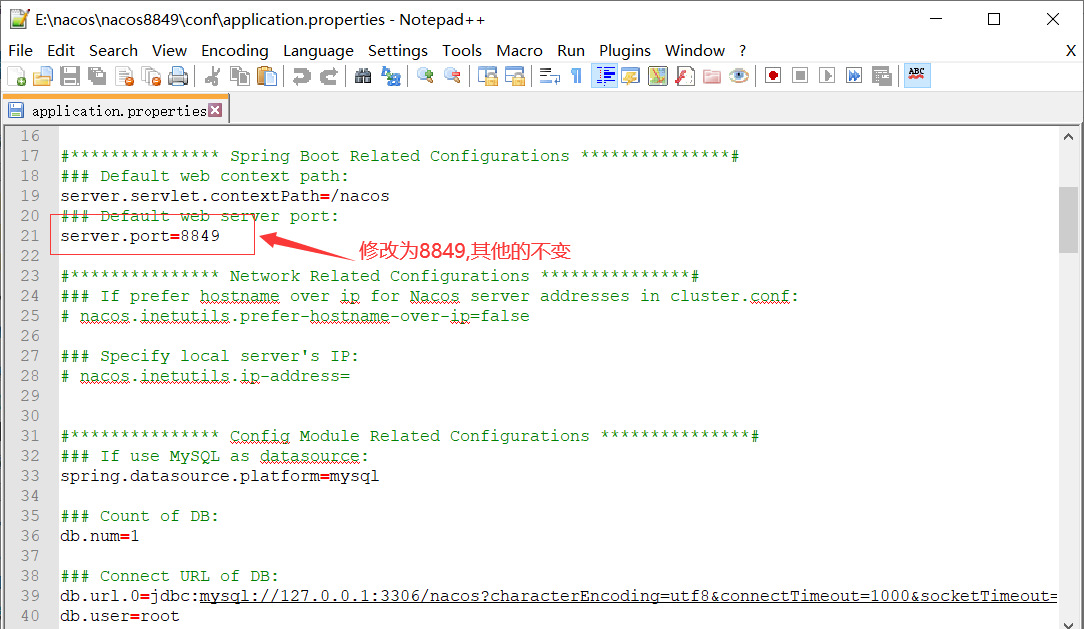Open the Encoding menu
This screenshot has width=1084, height=629.
point(234,50)
